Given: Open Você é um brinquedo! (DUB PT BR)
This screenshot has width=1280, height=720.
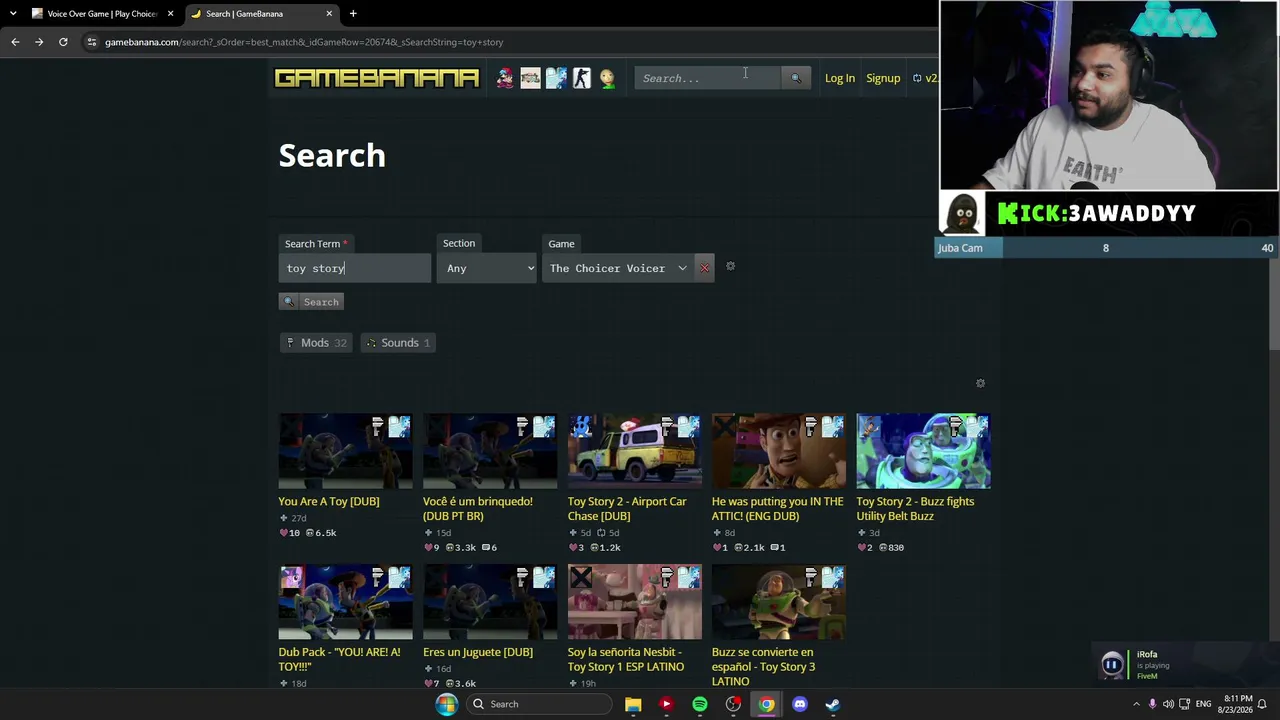Looking at the screenshot, I should point(478,509).
